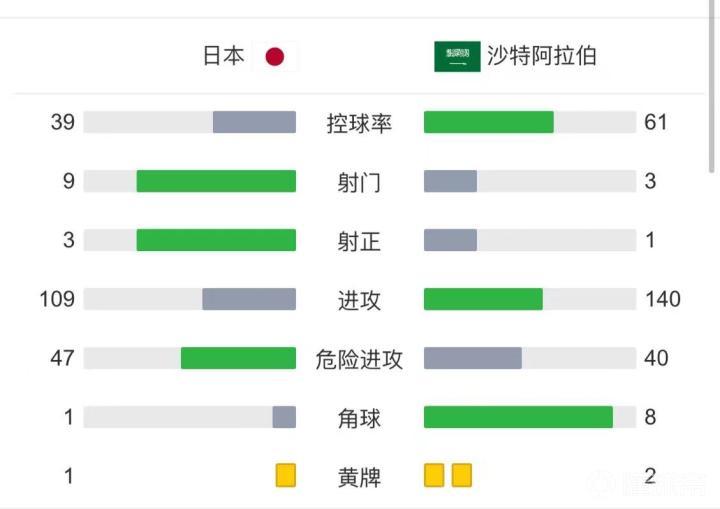Click Saudi Arabia's green attacks (进攻) bar
Screen dimensions: 720x509
(x=483, y=299)
